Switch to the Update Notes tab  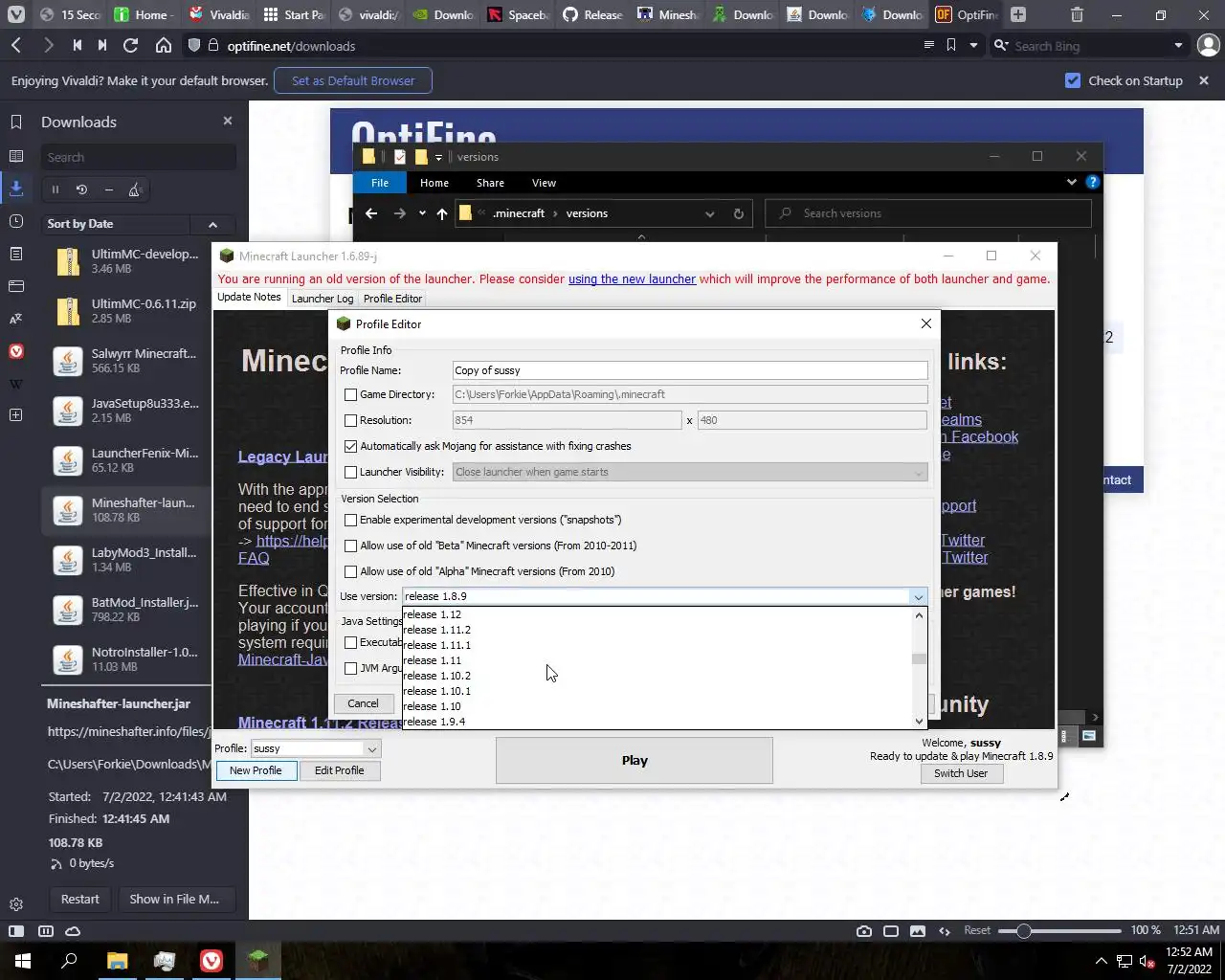(x=249, y=297)
